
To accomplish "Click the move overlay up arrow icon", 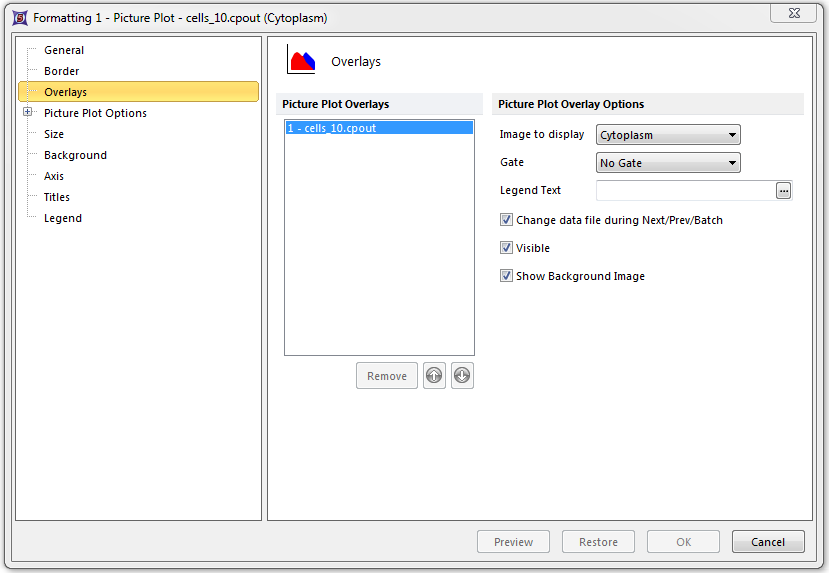I will point(434,376).
